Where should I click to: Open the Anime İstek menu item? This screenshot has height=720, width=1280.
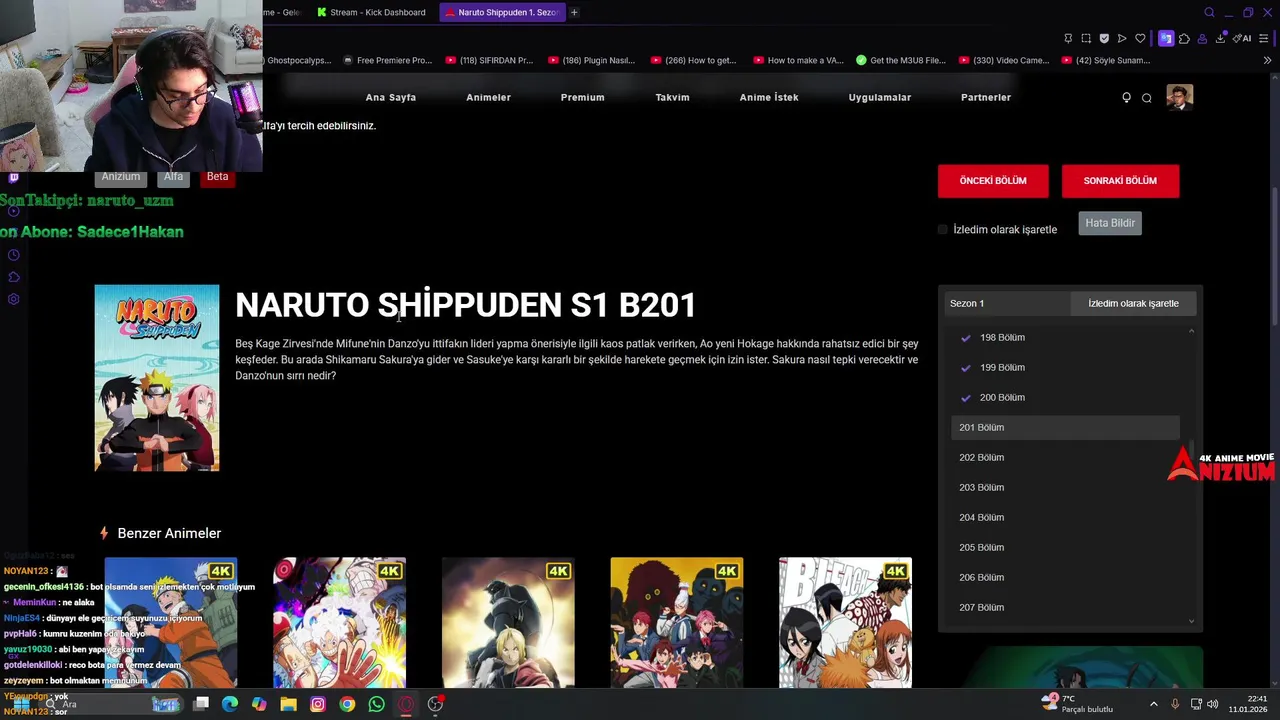[x=769, y=97]
